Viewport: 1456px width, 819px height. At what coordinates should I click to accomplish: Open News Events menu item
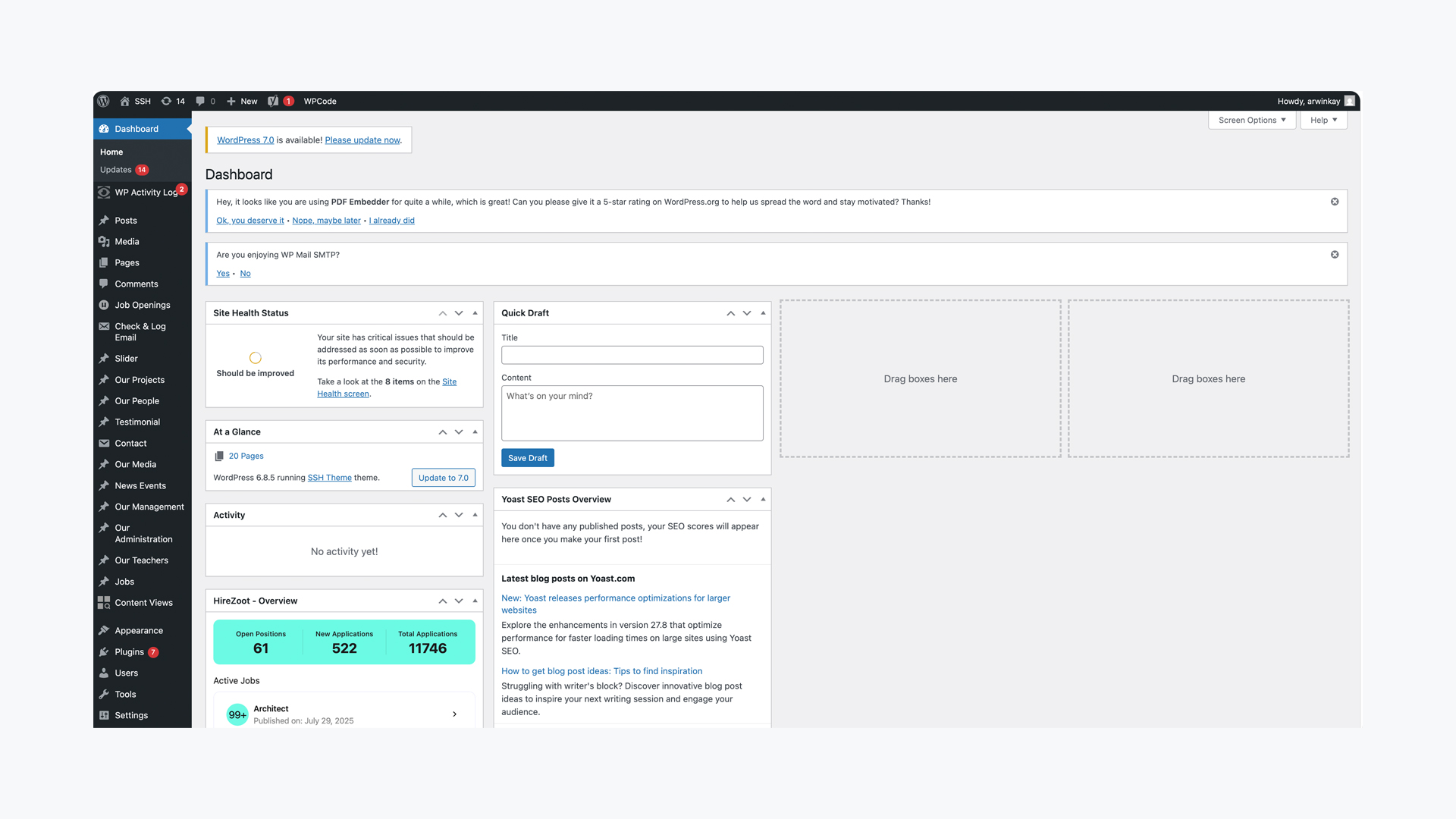(x=140, y=486)
